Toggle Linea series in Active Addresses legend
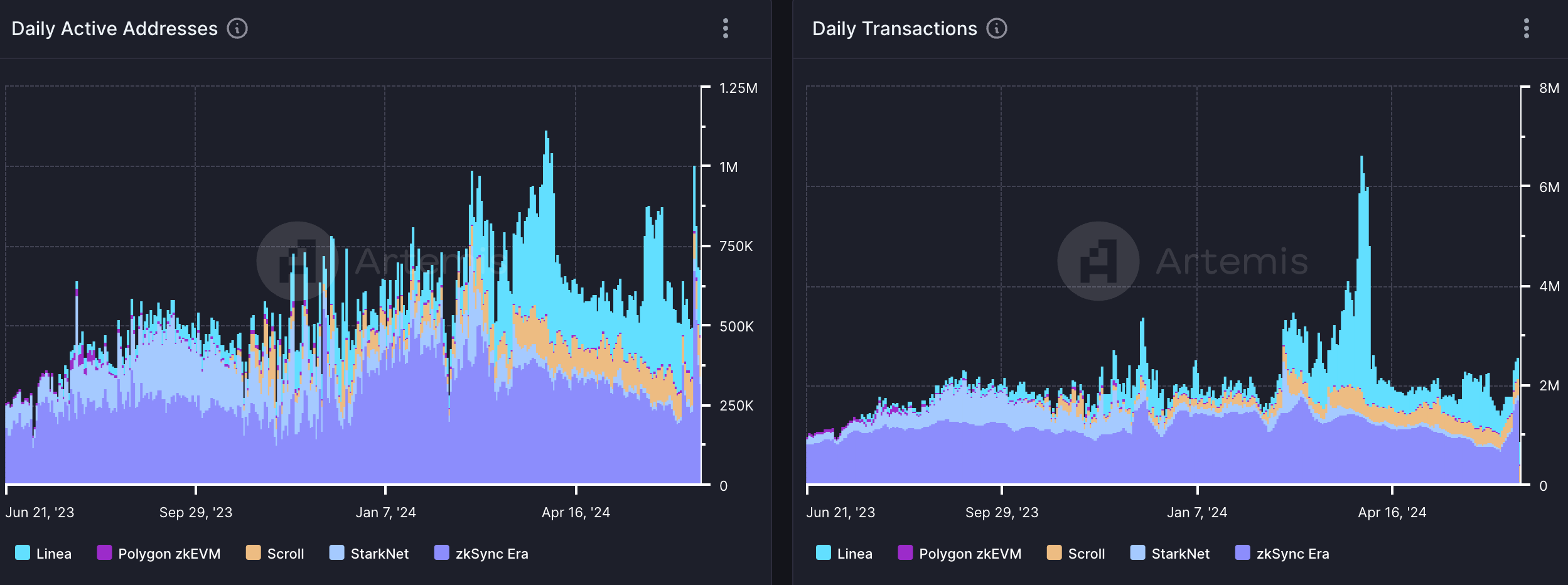Screen dimensions: 1568x585 point(43,553)
